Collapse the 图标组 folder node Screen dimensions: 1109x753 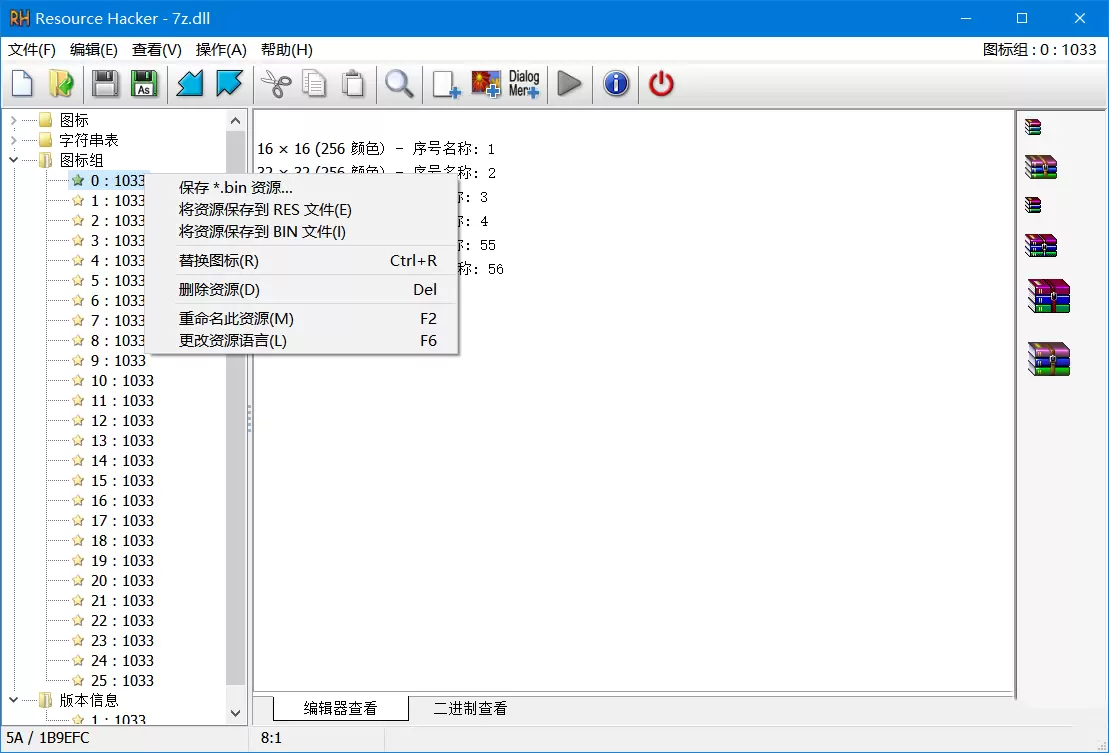click(x=13, y=160)
